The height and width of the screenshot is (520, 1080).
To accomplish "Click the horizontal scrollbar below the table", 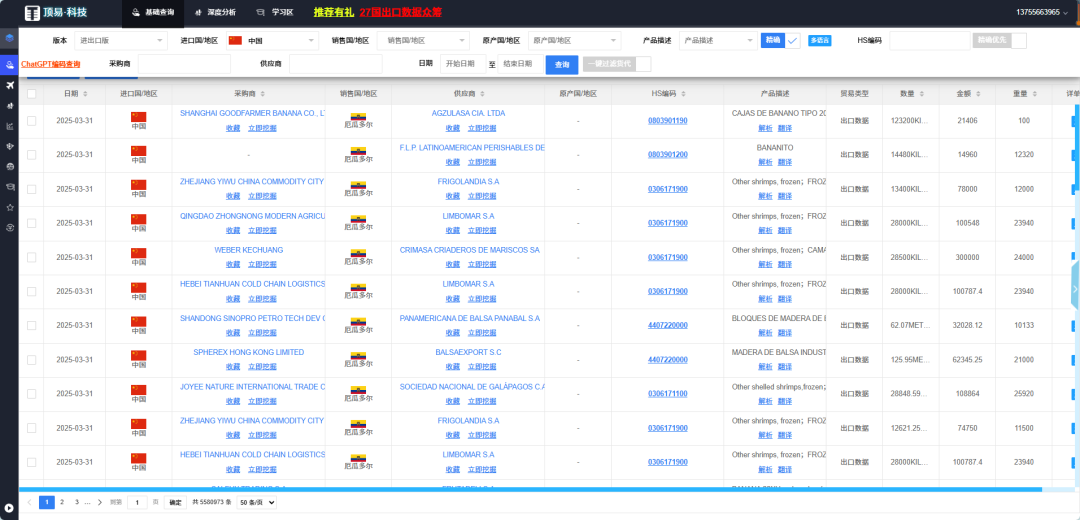I will click(530, 490).
